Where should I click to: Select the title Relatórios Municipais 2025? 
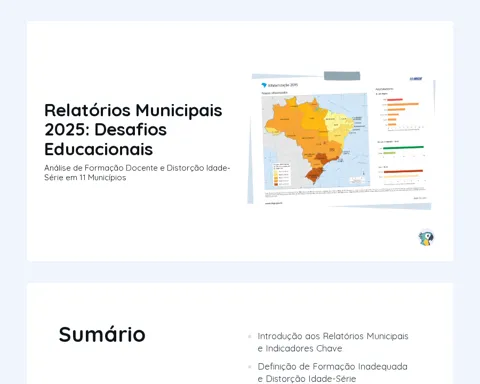[x=133, y=129]
